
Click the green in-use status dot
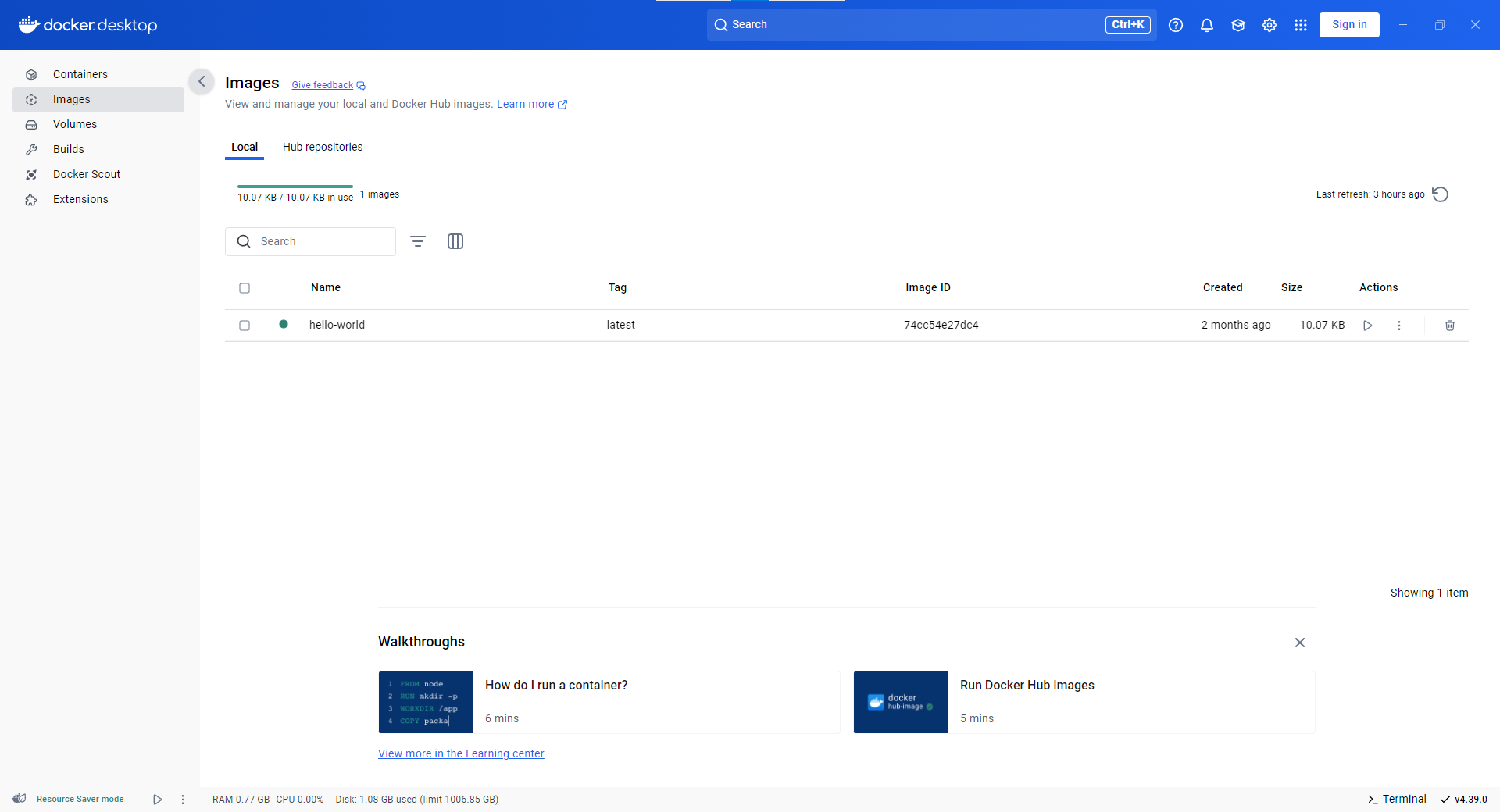(284, 324)
